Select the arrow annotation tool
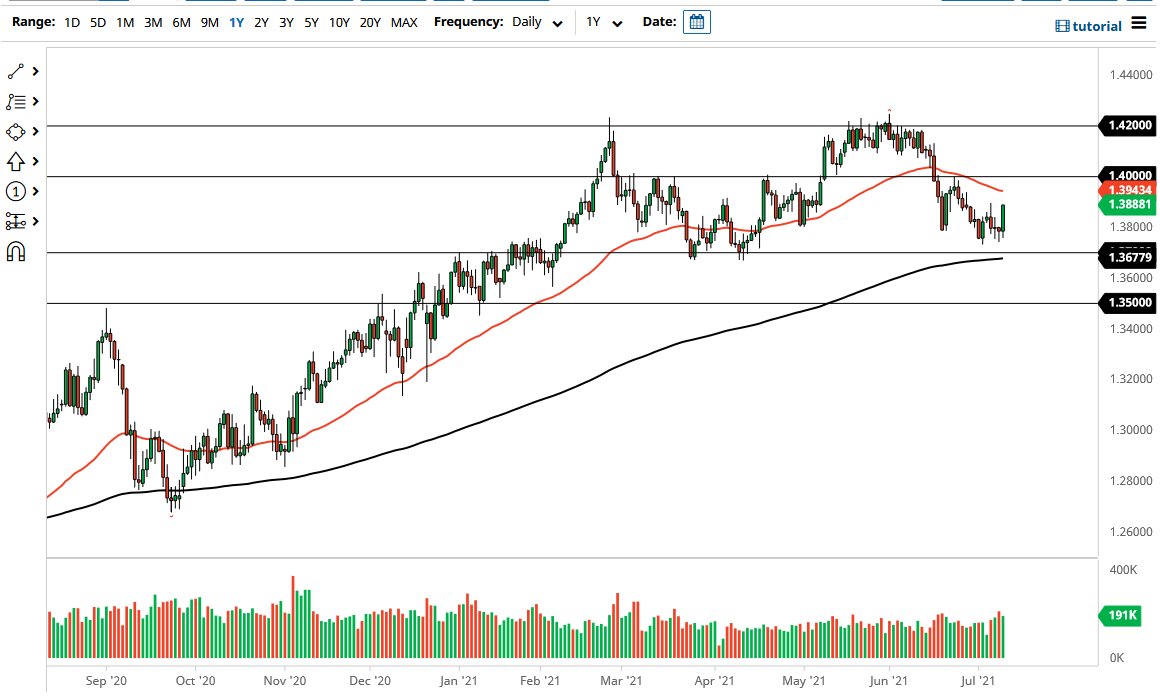This screenshot has height=699, width=1160. [15, 161]
